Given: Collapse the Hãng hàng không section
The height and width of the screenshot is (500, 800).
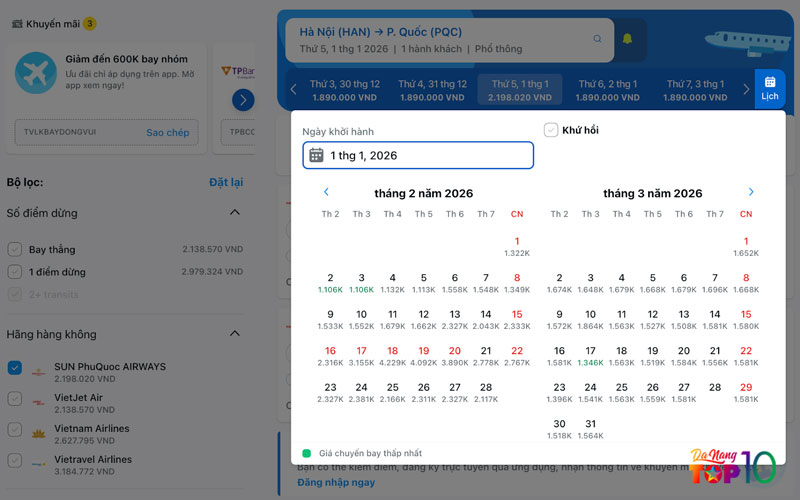Looking at the screenshot, I should coord(235,334).
